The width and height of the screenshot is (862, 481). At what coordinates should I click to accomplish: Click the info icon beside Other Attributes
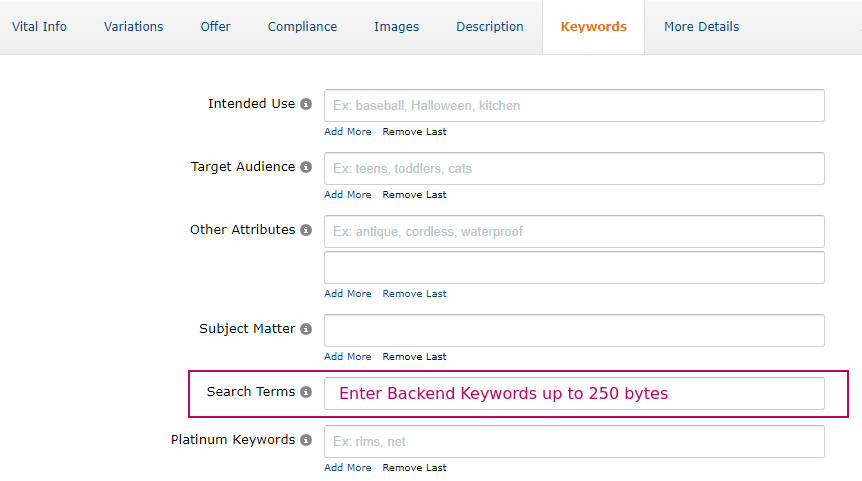(306, 230)
